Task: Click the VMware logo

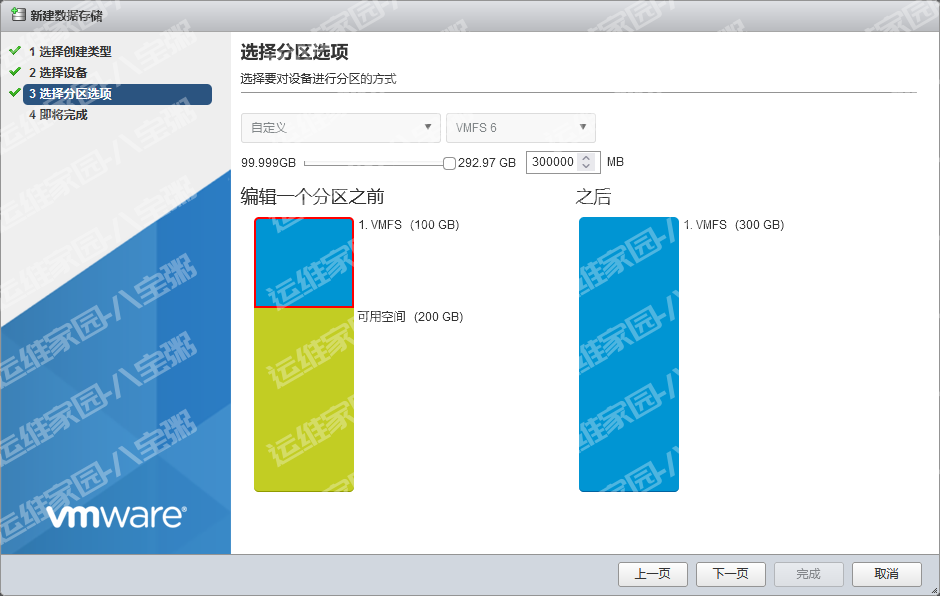Action: tap(116, 516)
